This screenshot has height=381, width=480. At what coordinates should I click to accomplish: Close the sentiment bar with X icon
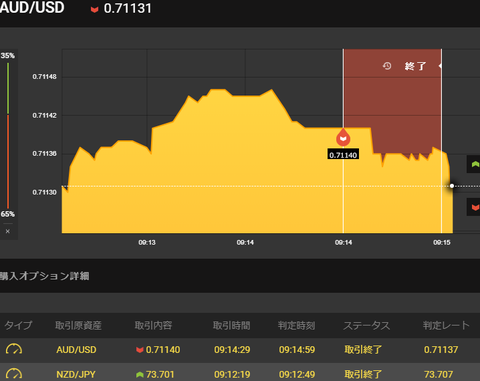(8, 231)
